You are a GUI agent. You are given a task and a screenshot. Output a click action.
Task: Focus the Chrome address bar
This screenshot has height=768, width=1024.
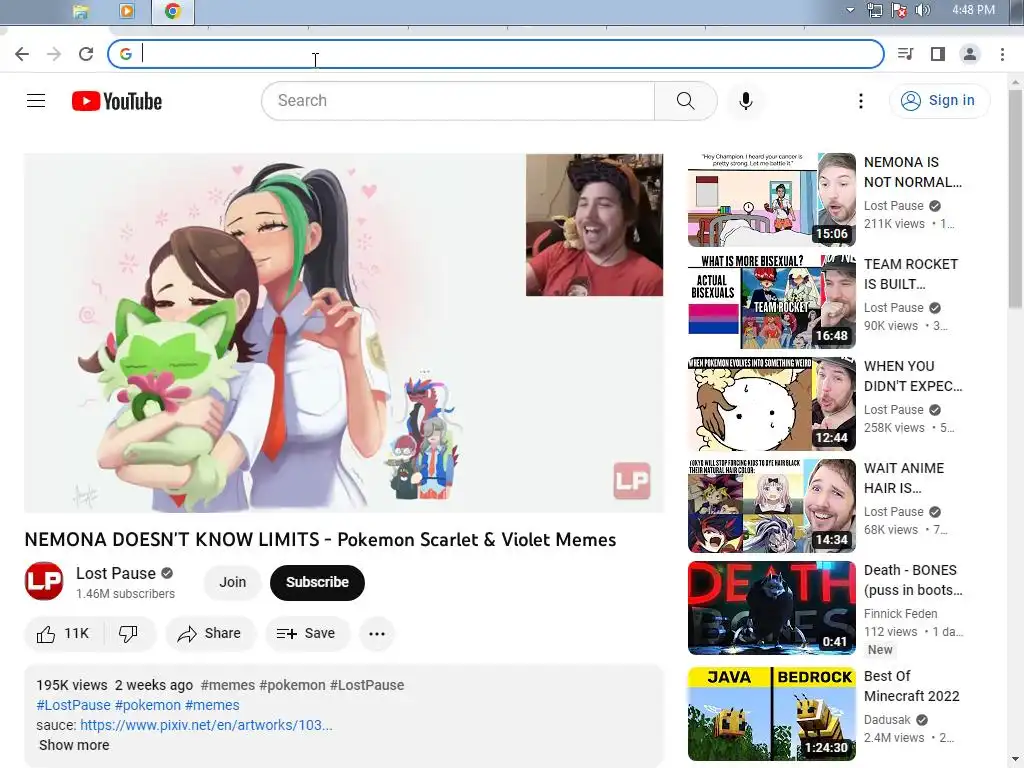pos(496,54)
